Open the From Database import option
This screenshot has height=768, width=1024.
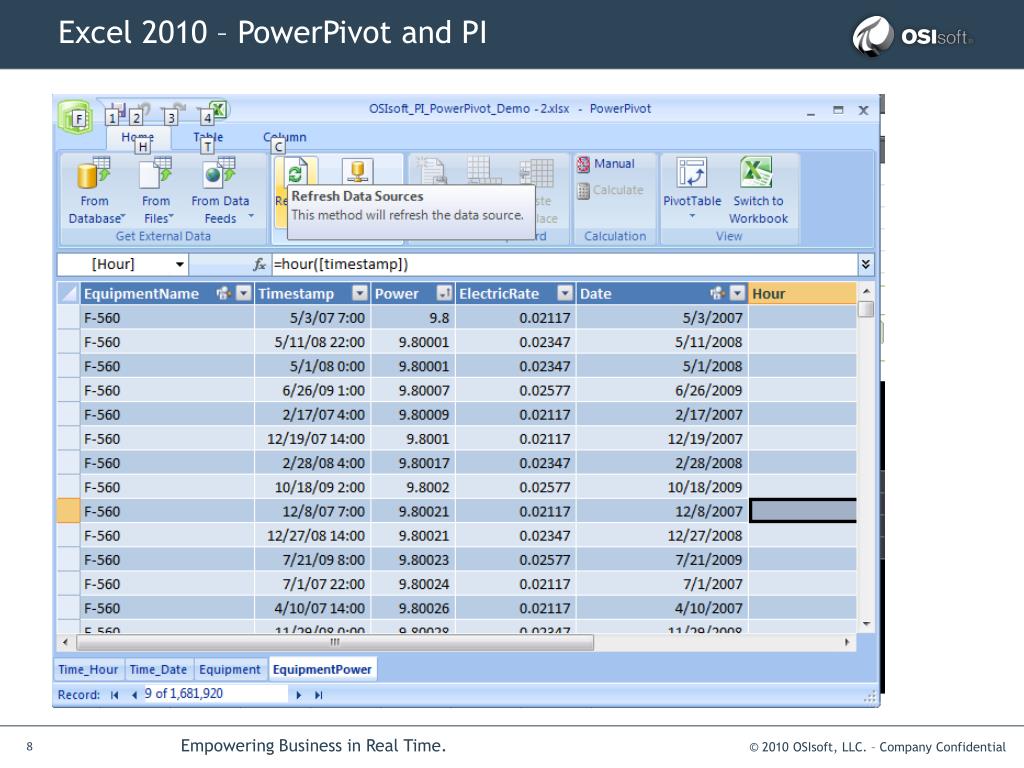[95, 191]
